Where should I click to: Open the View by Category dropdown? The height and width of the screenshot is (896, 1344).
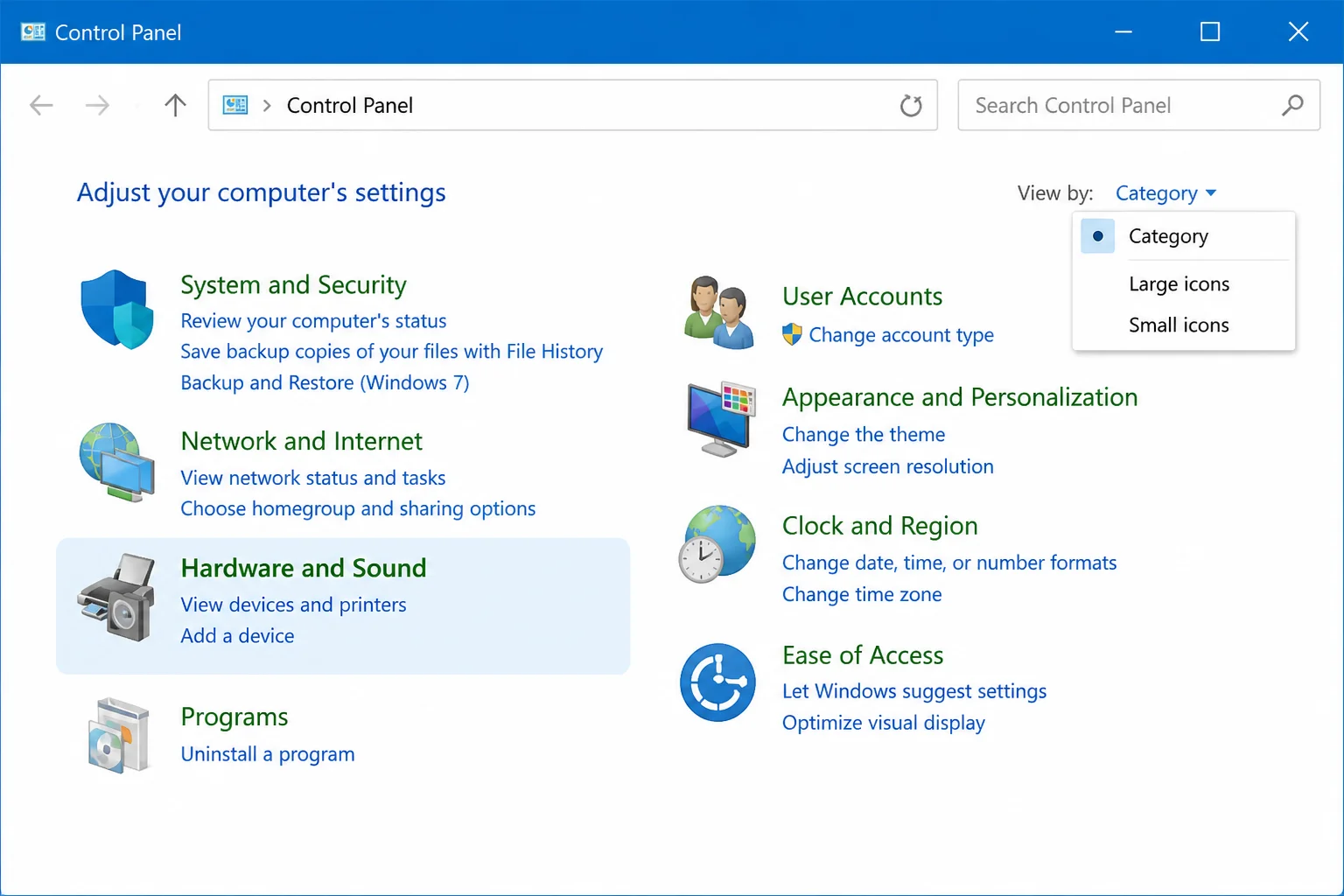[x=1165, y=193]
